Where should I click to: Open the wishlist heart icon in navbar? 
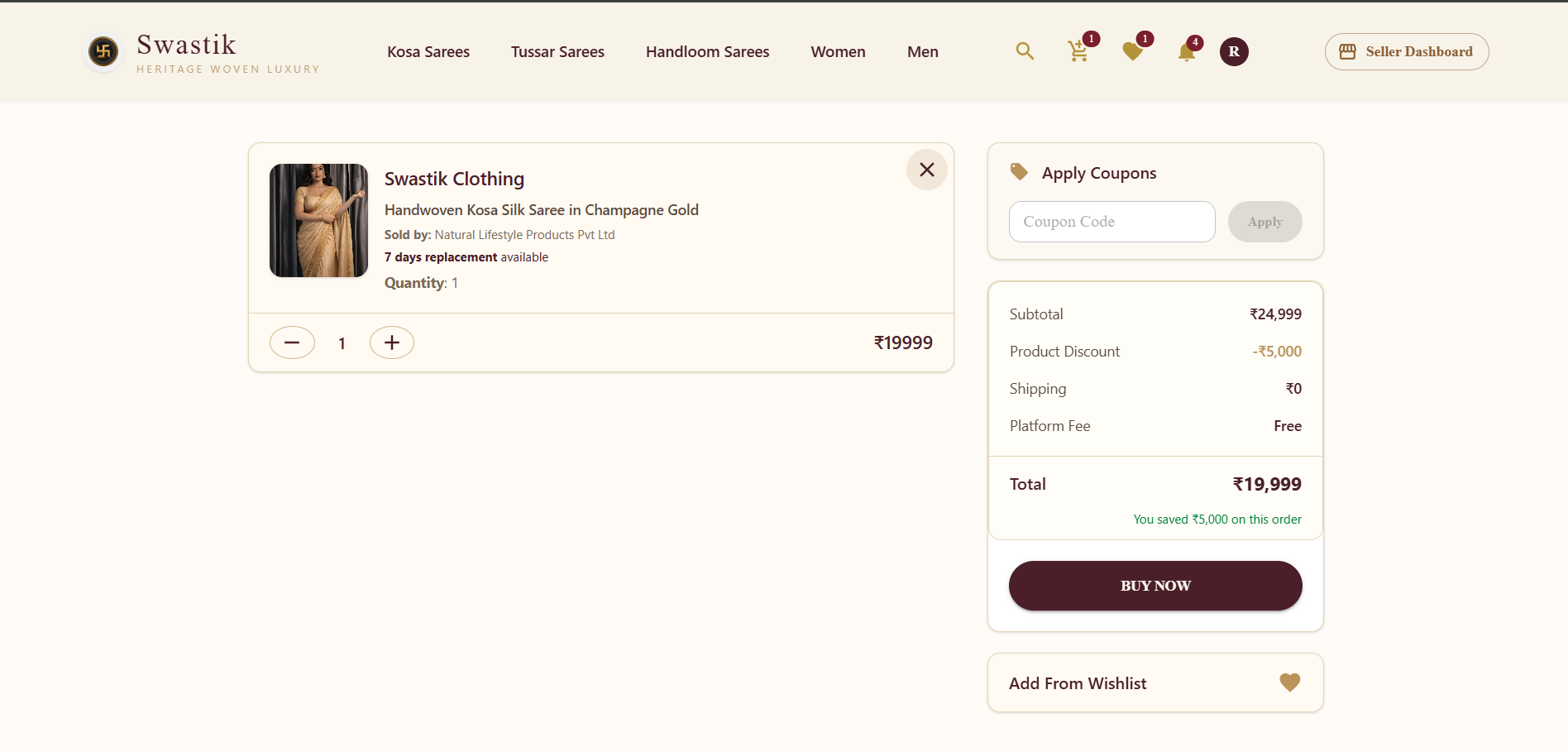[1132, 51]
